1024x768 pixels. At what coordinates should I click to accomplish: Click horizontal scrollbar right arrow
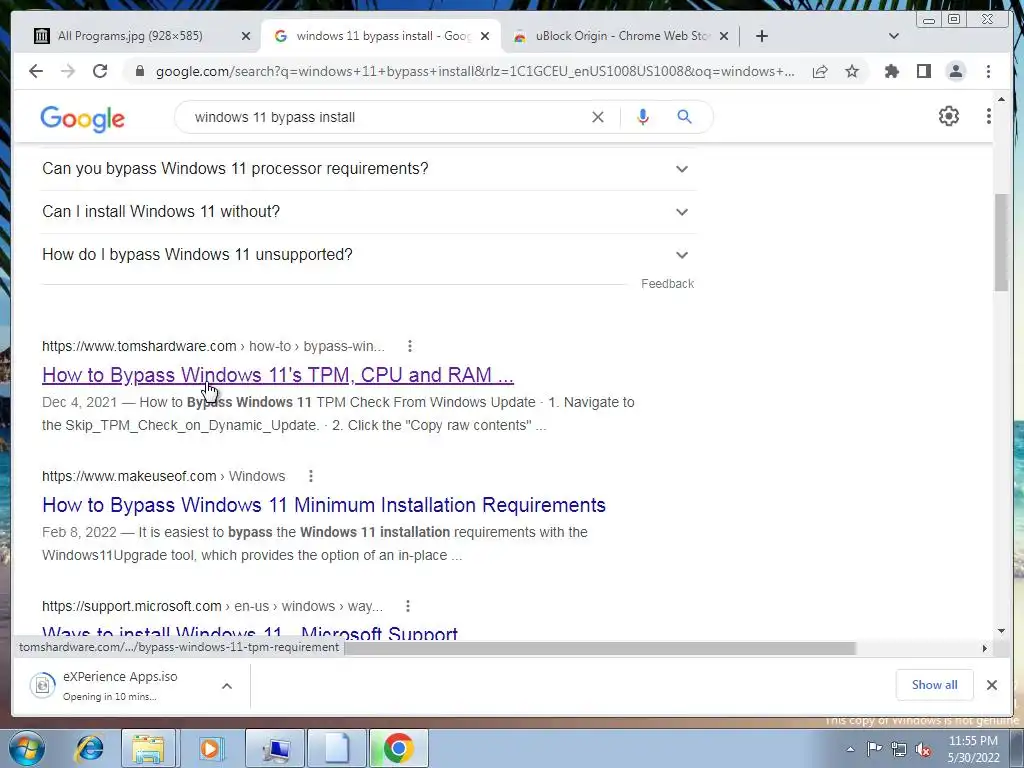click(x=984, y=648)
